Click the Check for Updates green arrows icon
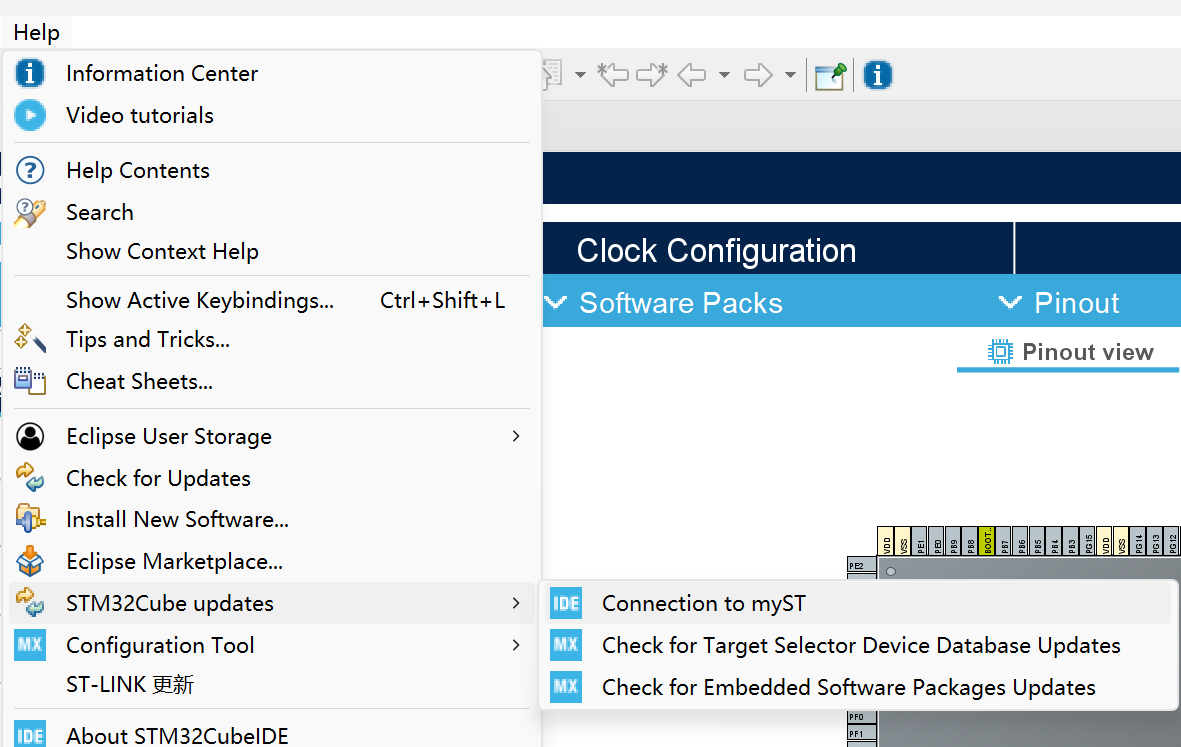 [30, 478]
